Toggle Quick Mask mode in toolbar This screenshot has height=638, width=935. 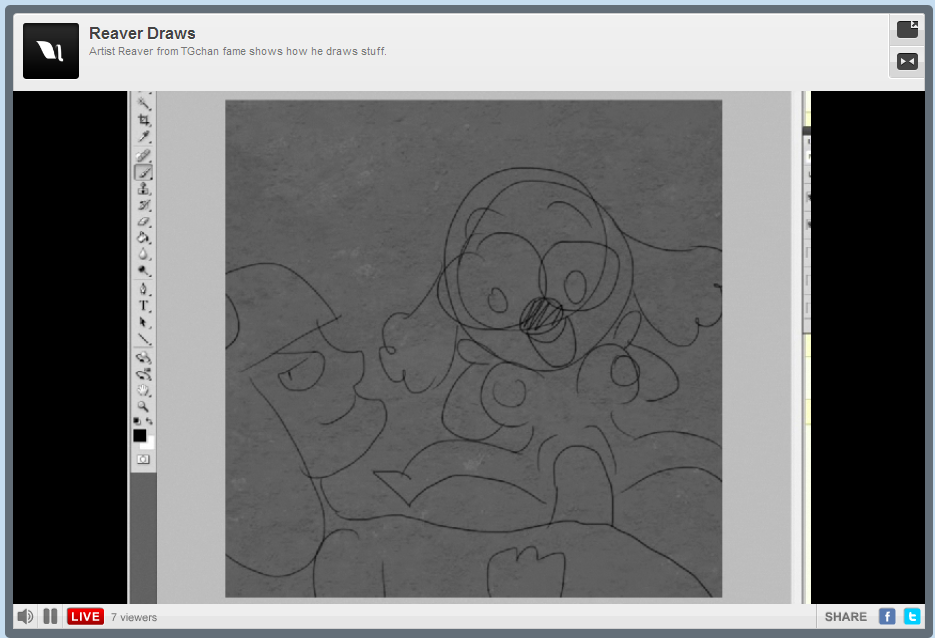coord(143,459)
